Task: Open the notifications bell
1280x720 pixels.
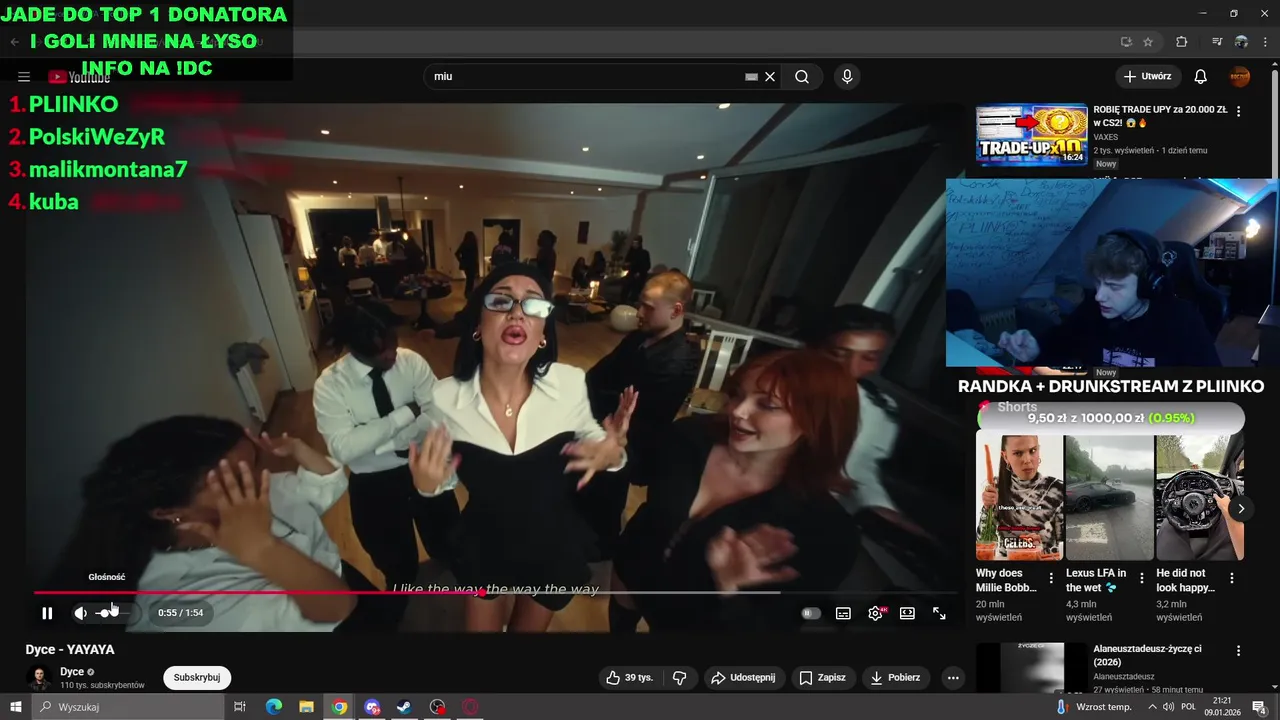Action: coord(1201,76)
